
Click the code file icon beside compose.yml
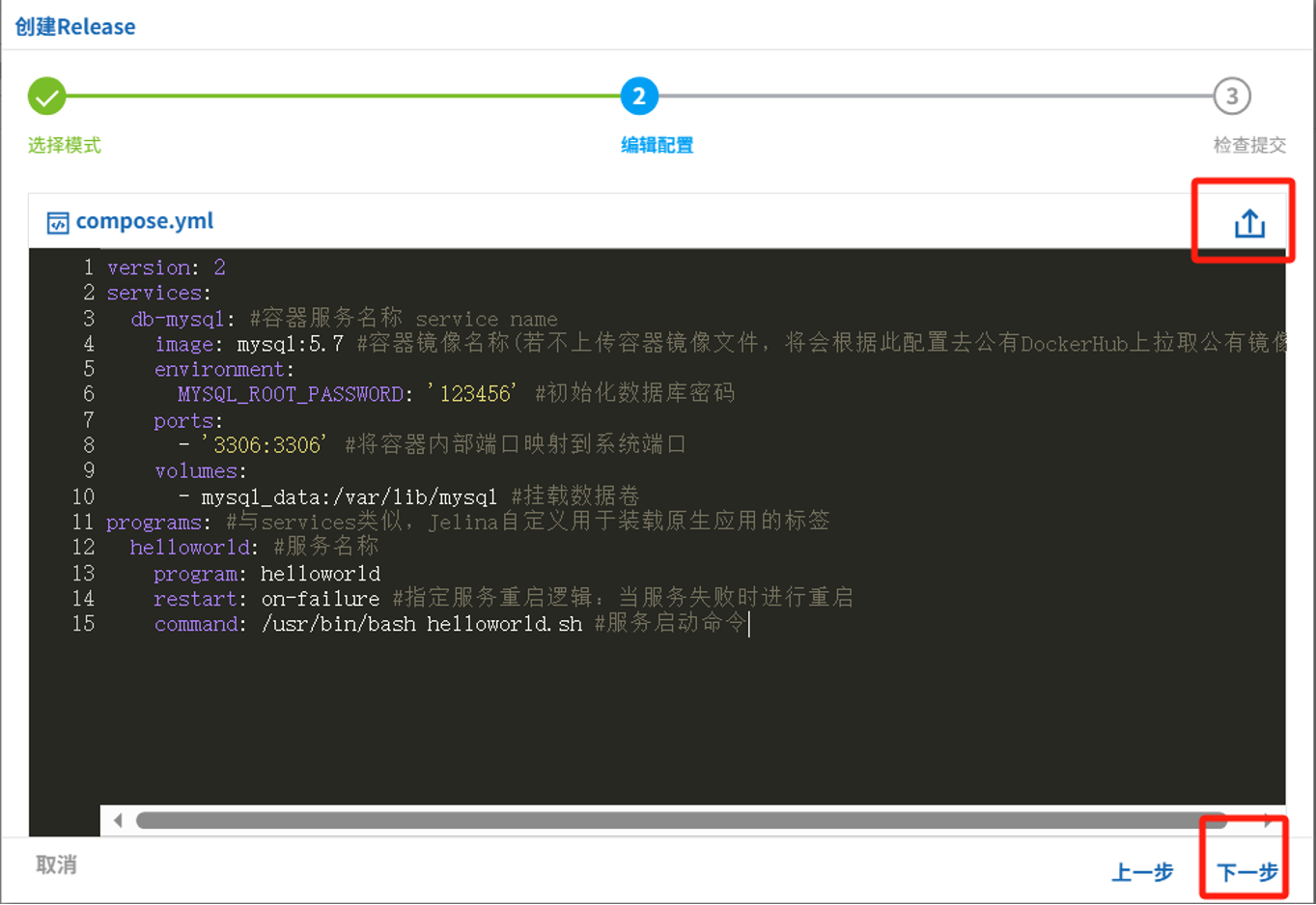(x=58, y=223)
